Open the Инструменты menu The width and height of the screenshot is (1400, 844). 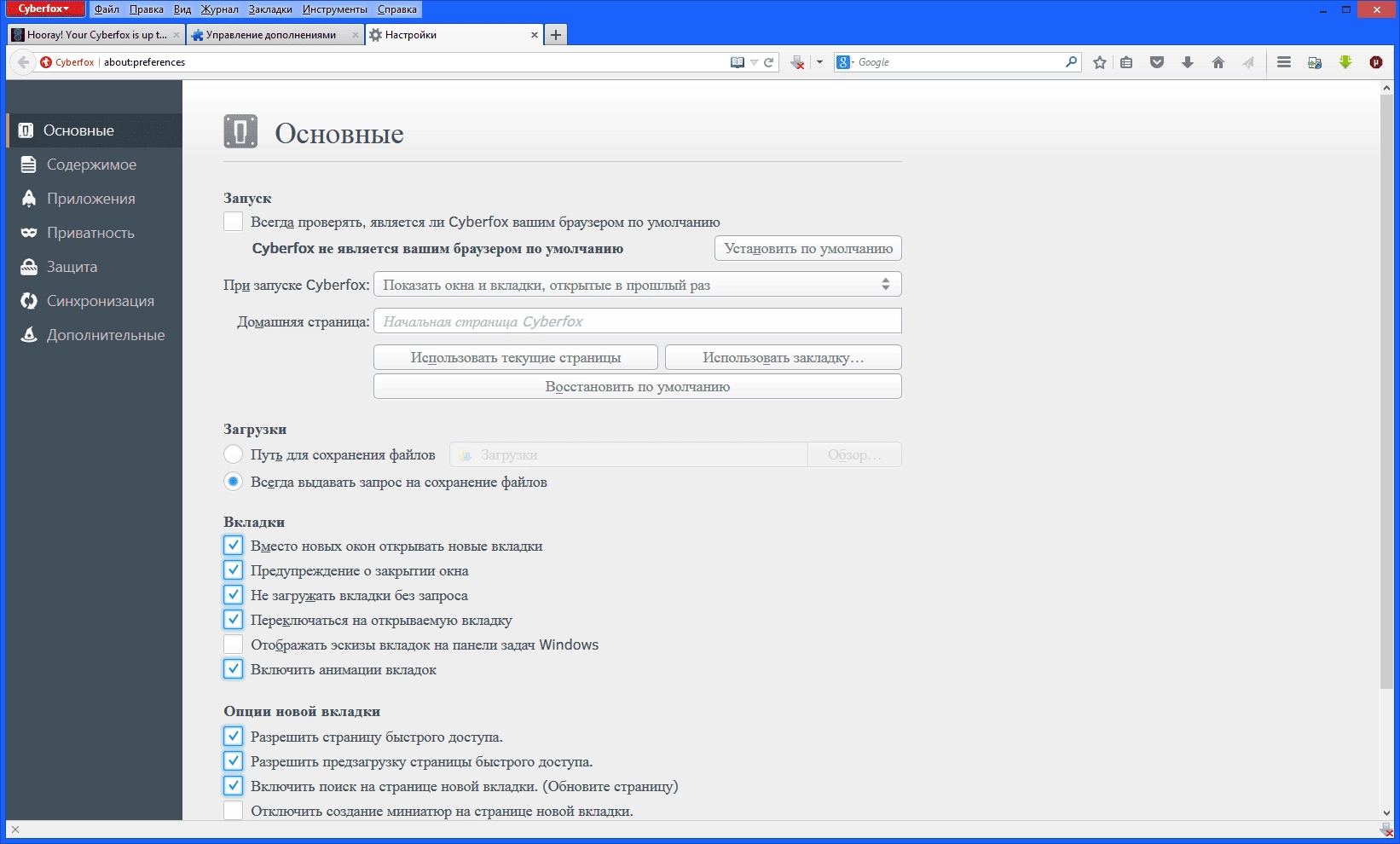335,9
